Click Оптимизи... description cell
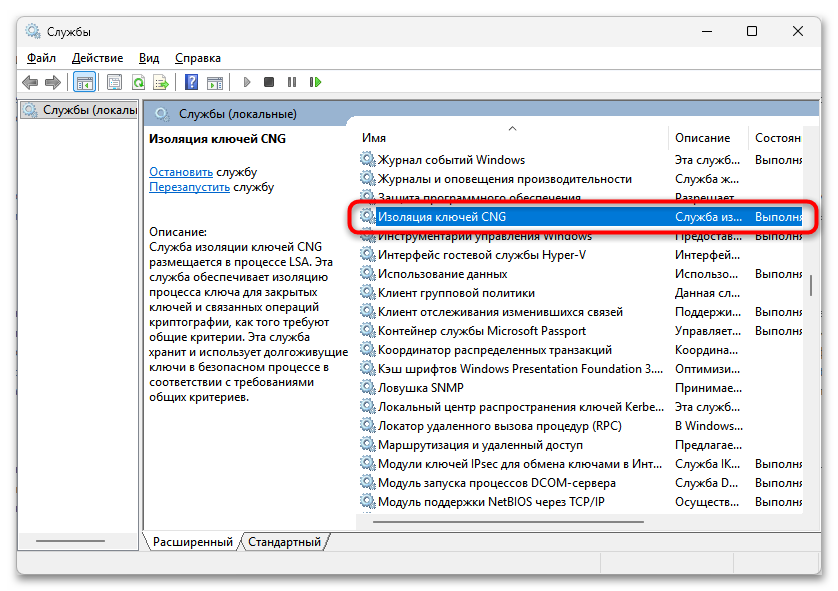This screenshot has width=838, height=591. coord(707,368)
